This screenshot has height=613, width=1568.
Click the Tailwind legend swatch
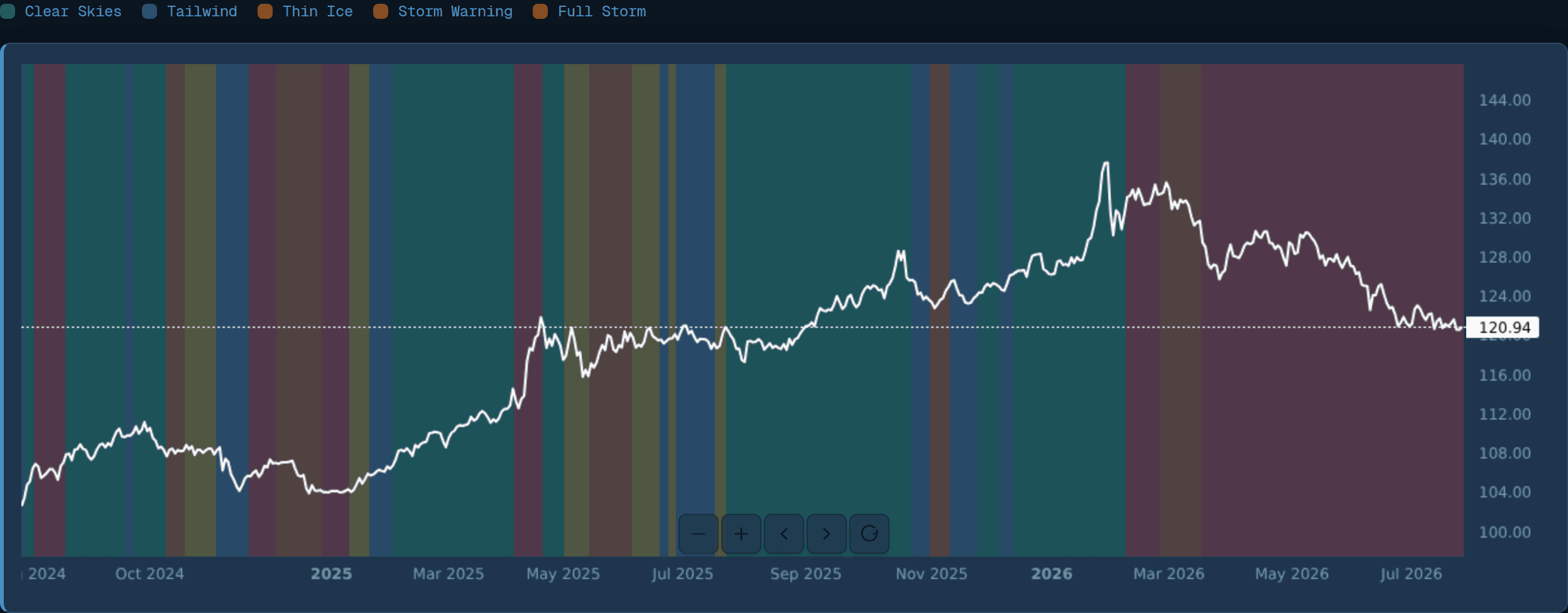(x=150, y=11)
